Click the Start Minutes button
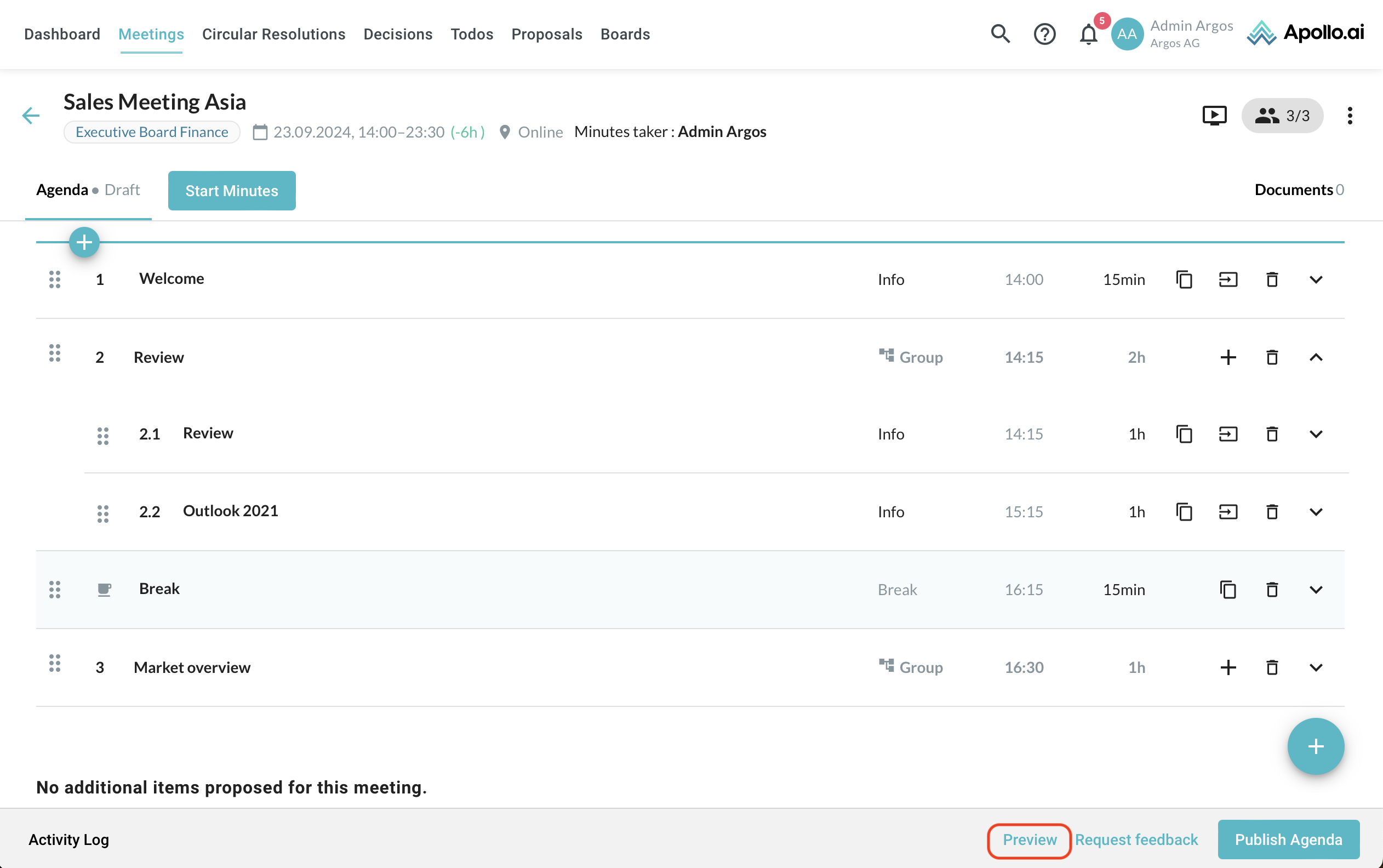Viewport: 1383px width, 868px height. [x=231, y=191]
